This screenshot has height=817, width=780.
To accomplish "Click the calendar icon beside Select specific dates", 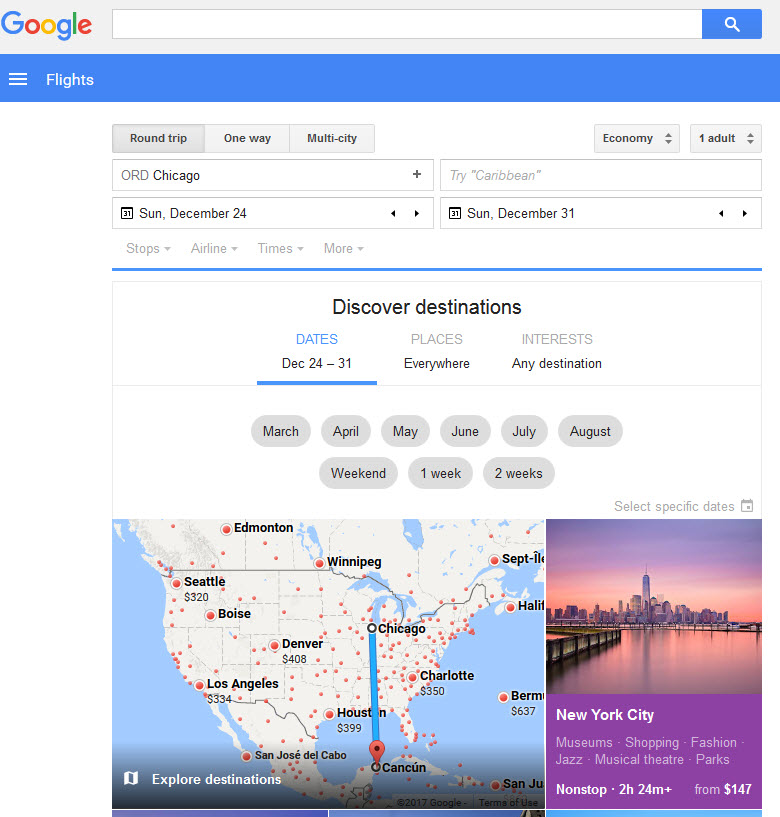I will (747, 505).
